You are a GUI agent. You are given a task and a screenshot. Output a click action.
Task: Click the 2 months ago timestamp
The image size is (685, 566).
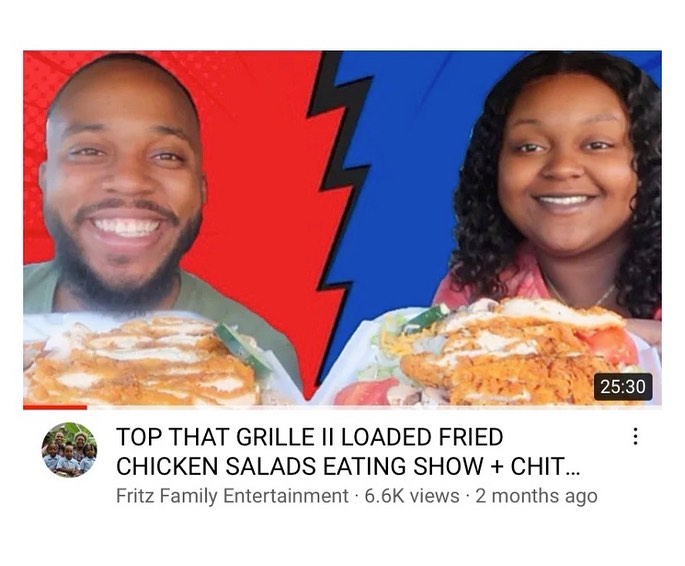pos(536,496)
